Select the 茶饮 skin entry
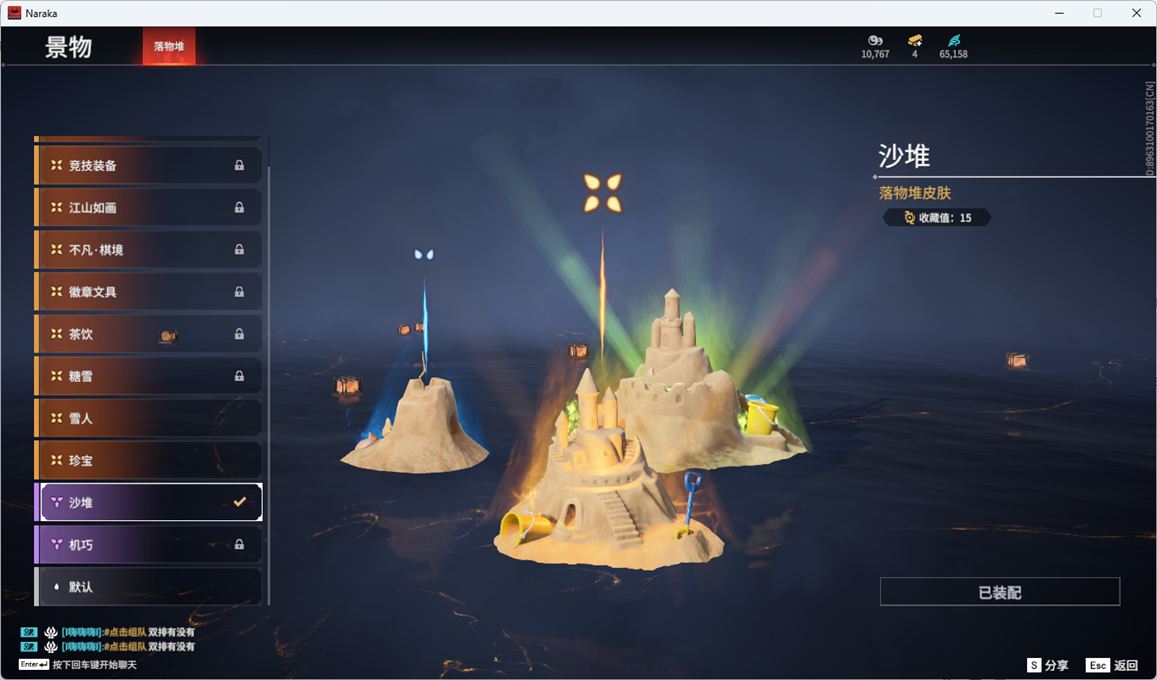 point(148,333)
